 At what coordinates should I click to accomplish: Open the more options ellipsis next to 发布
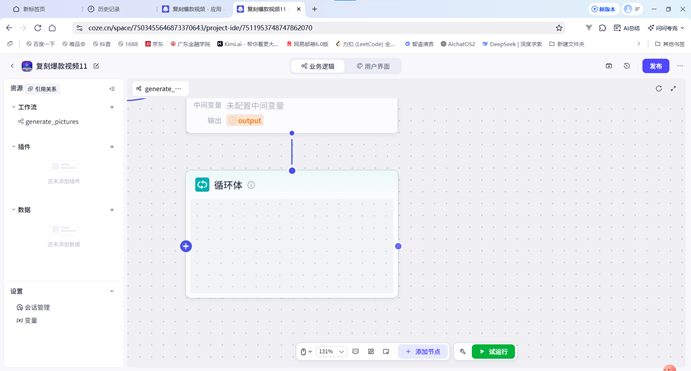[680, 66]
